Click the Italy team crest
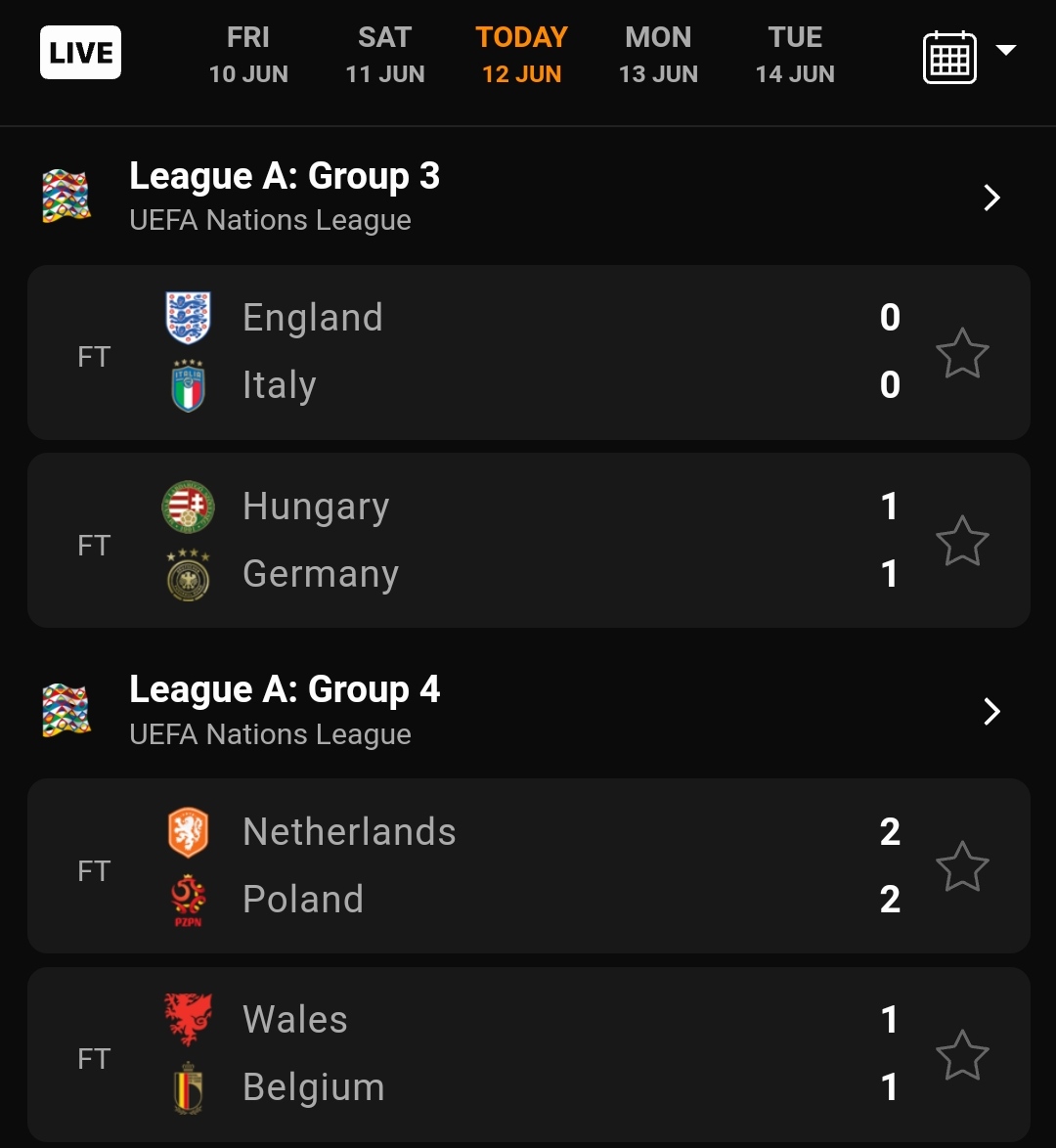 point(188,385)
